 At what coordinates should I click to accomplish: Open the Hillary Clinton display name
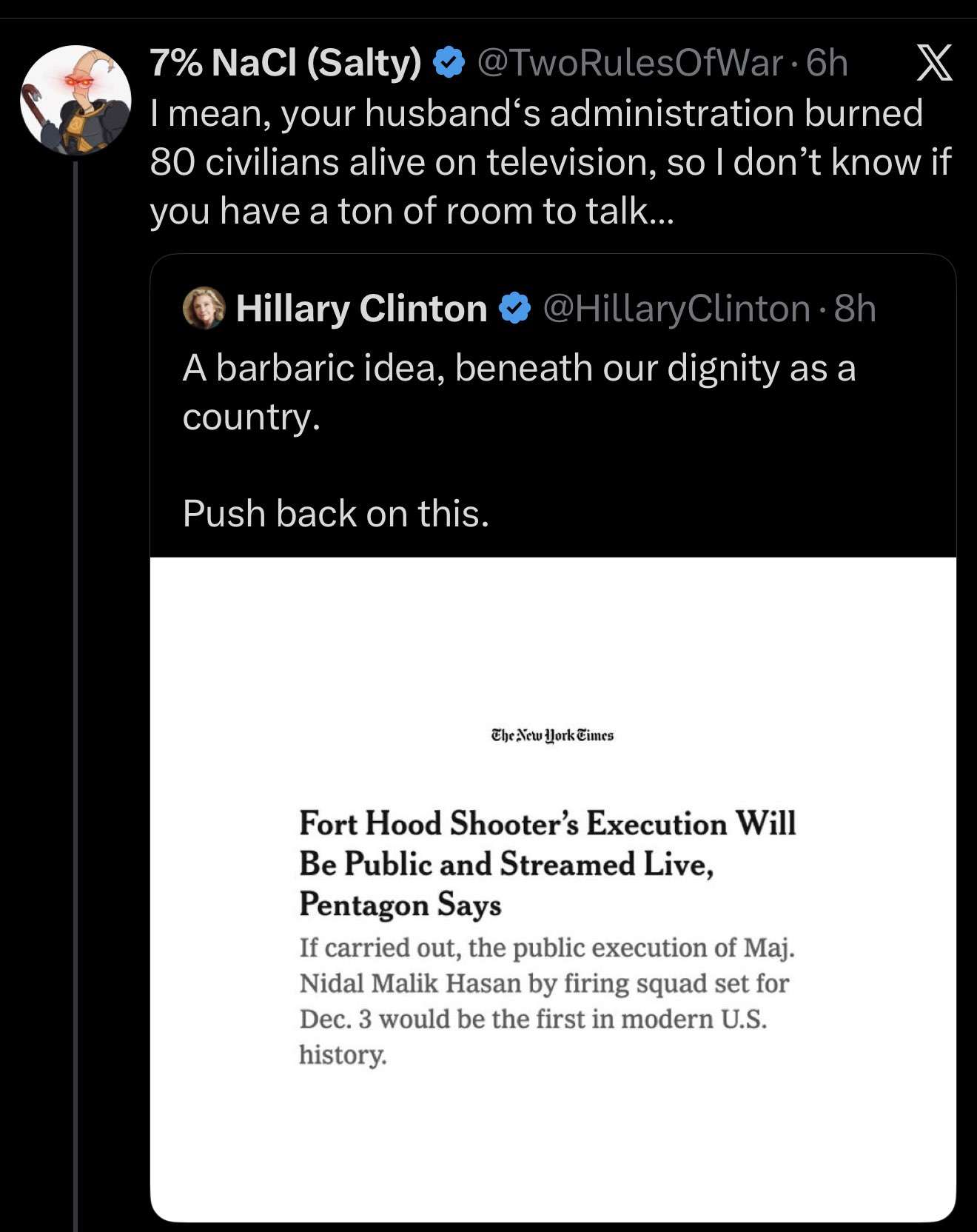tap(361, 308)
